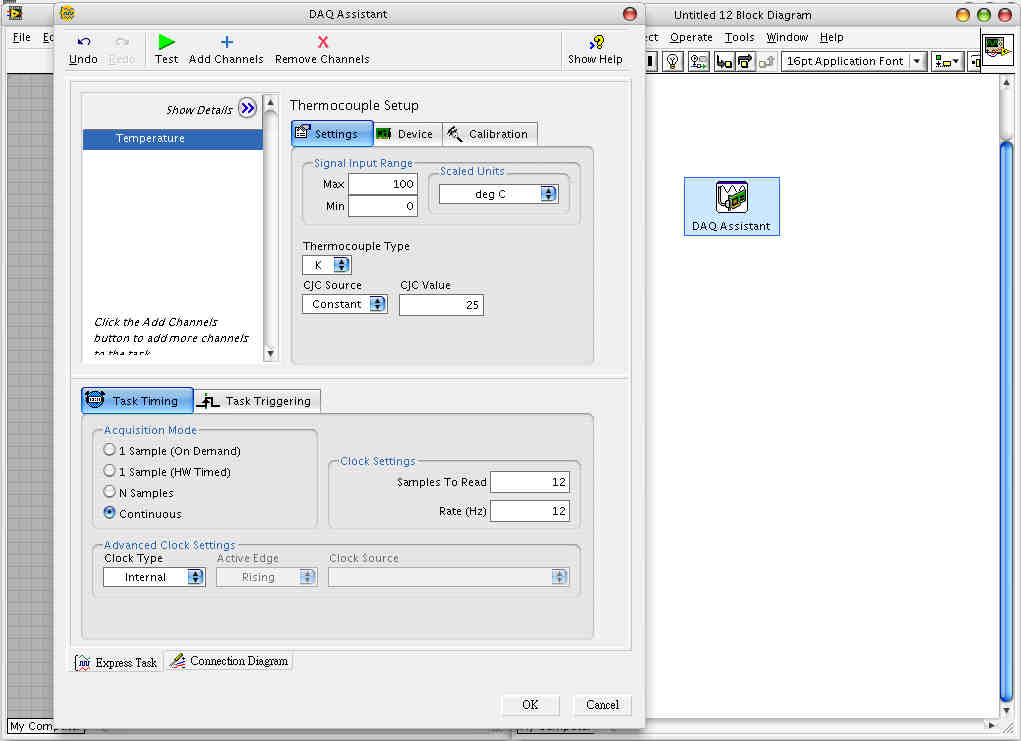Run the task with the green Test icon
Image resolution: width=1021 pixels, height=741 pixels.
[x=167, y=42]
